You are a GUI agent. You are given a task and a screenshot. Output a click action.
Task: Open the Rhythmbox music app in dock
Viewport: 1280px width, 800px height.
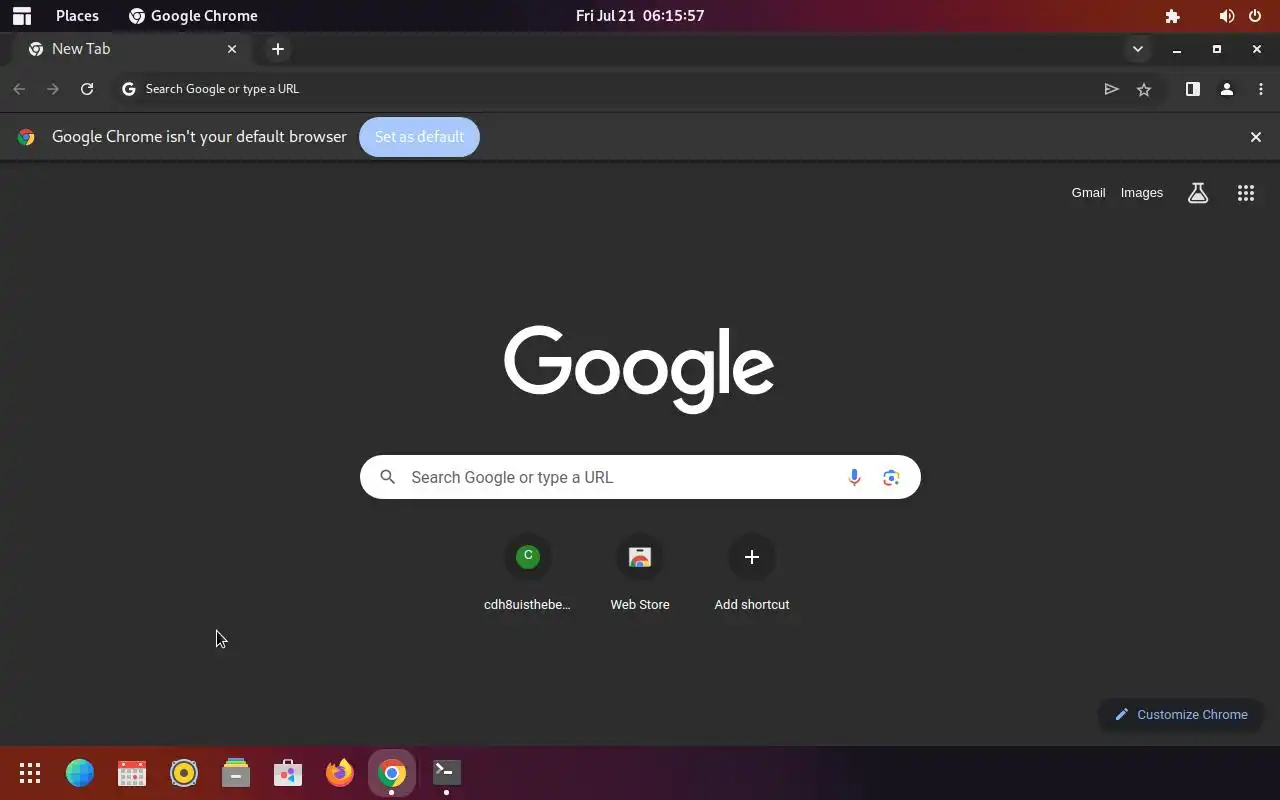pos(184,773)
